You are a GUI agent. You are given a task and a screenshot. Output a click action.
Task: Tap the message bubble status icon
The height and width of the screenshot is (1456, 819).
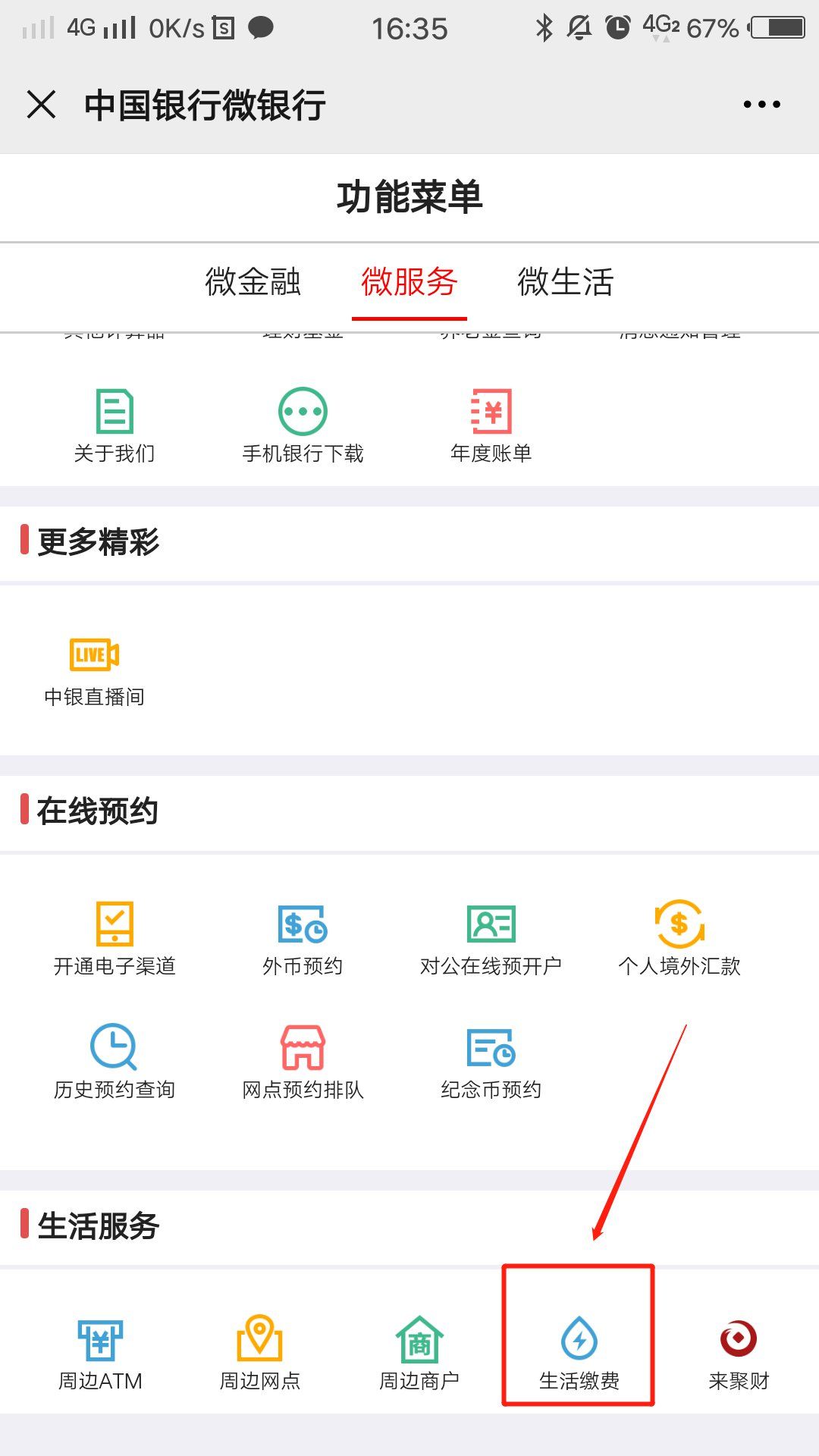261,28
